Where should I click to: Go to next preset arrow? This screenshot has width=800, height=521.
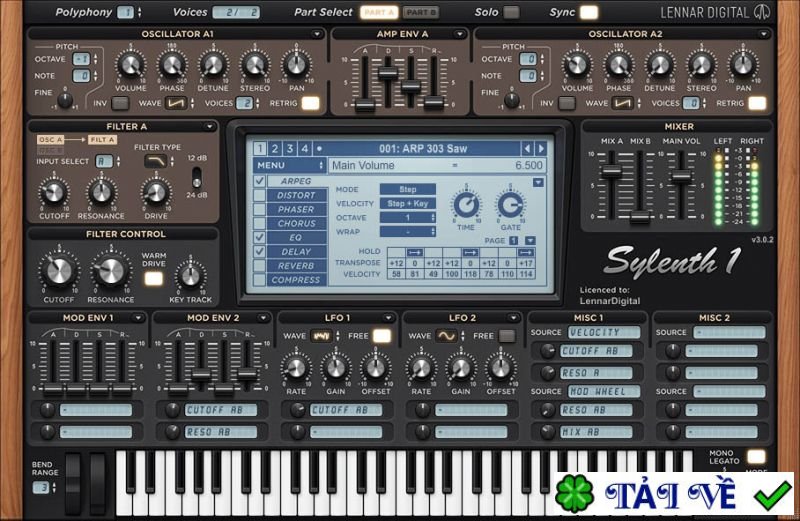pyautogui.click(x=541, y=148)
